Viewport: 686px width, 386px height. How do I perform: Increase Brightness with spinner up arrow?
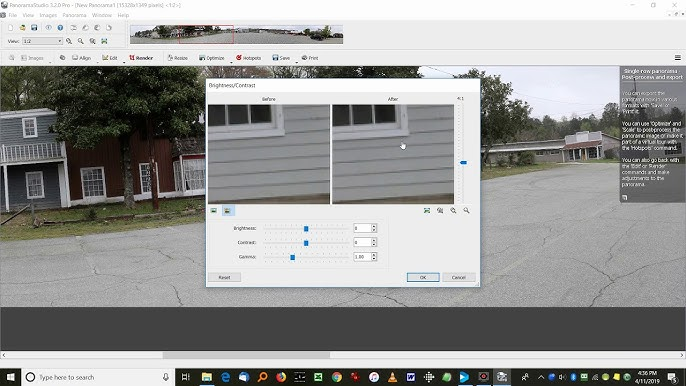[x=374, y=226]
